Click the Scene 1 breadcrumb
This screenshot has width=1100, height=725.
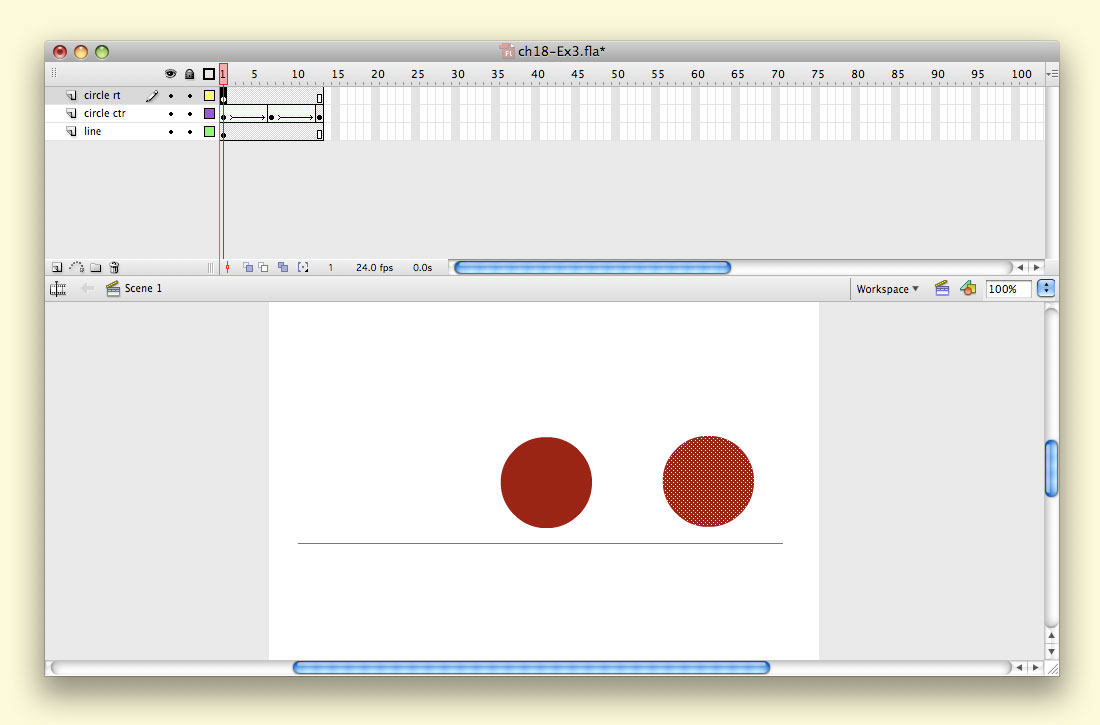(142, 289)
